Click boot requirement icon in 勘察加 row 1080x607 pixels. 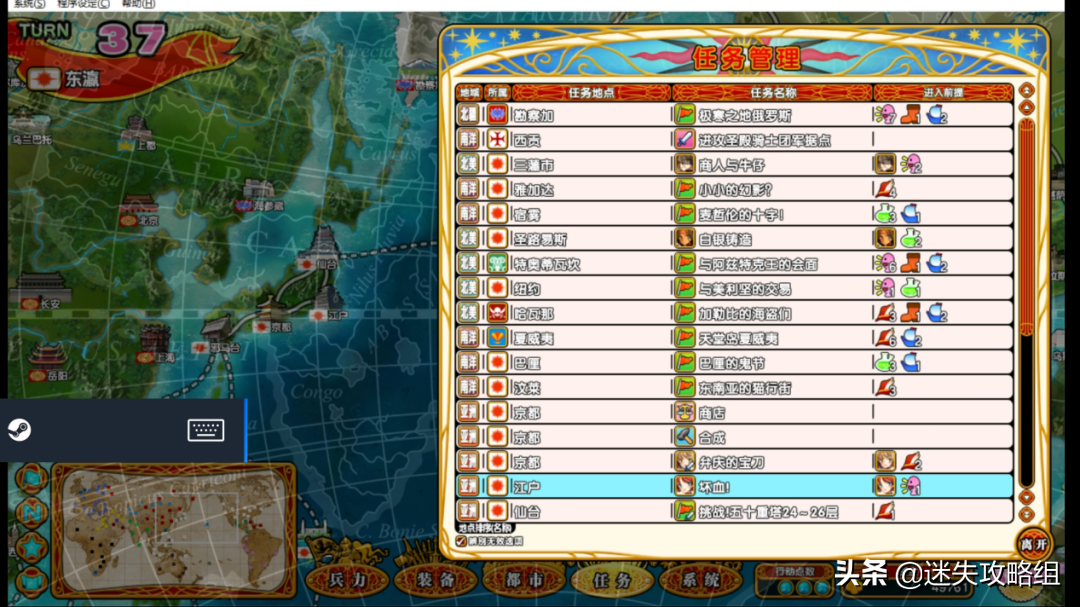pos(911,115)
